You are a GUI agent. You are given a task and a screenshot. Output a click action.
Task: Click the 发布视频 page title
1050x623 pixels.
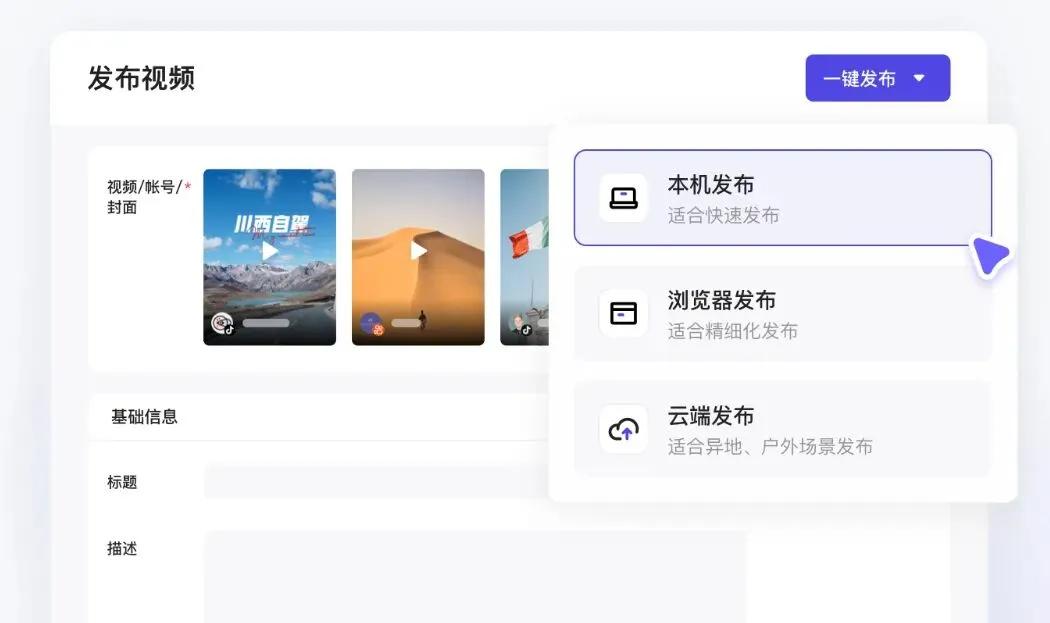pyautogui.click(x=141, y=78)
